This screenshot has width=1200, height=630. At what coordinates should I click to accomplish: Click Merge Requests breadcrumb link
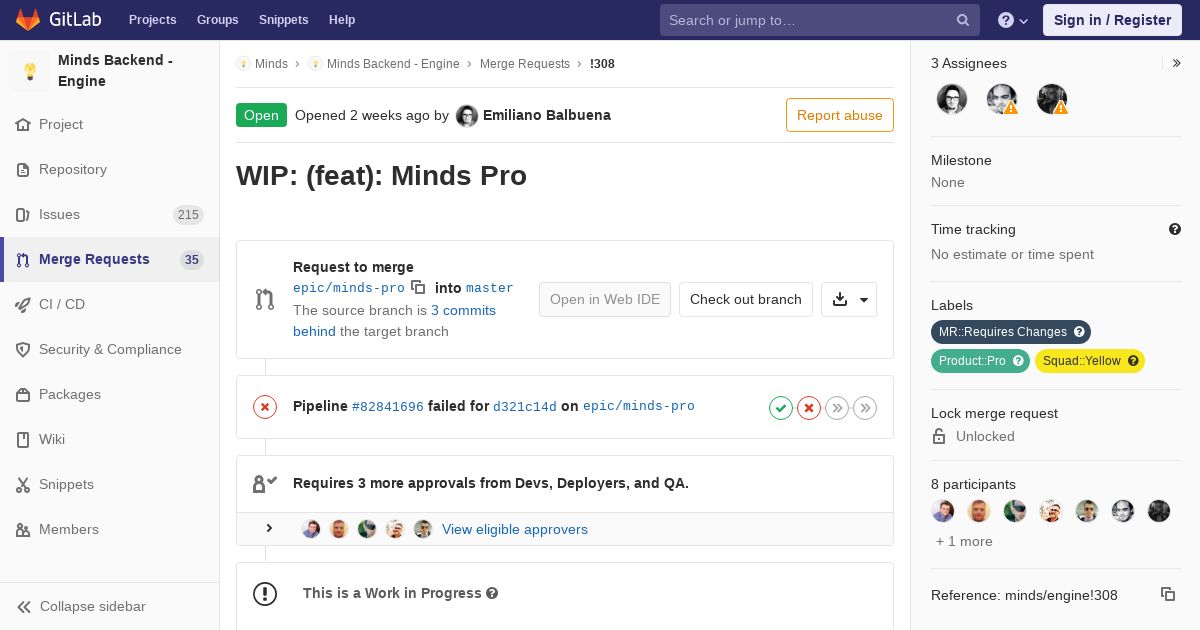(525, 64)
